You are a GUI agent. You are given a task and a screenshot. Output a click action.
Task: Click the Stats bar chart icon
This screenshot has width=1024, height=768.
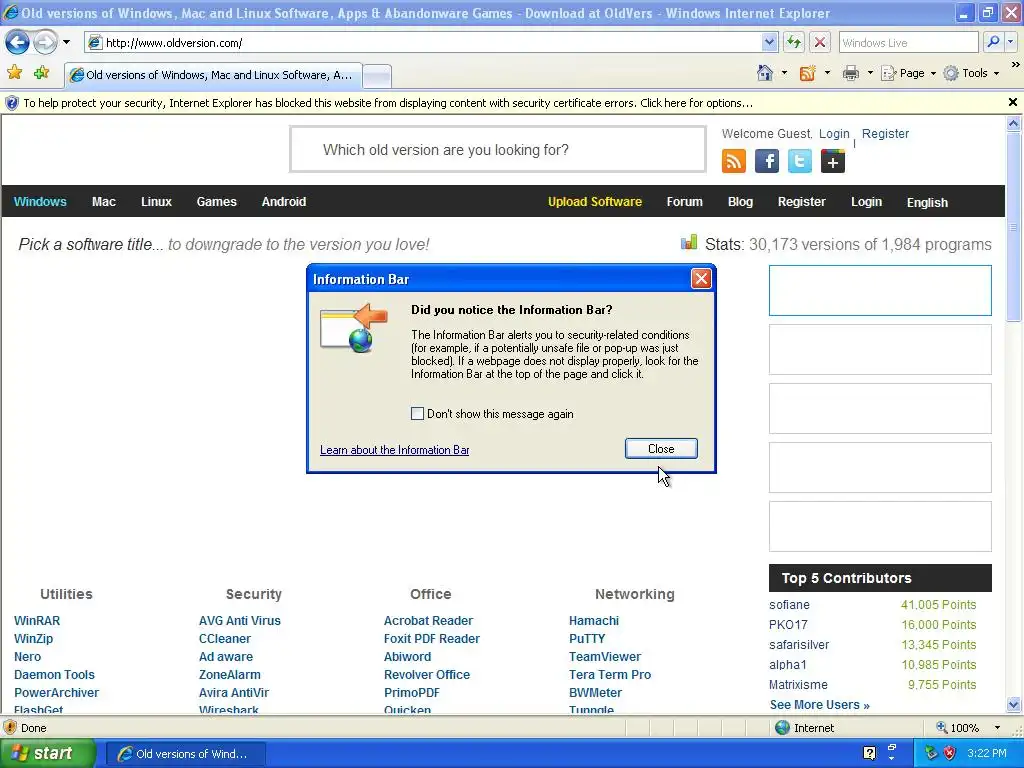coord(689,243)
